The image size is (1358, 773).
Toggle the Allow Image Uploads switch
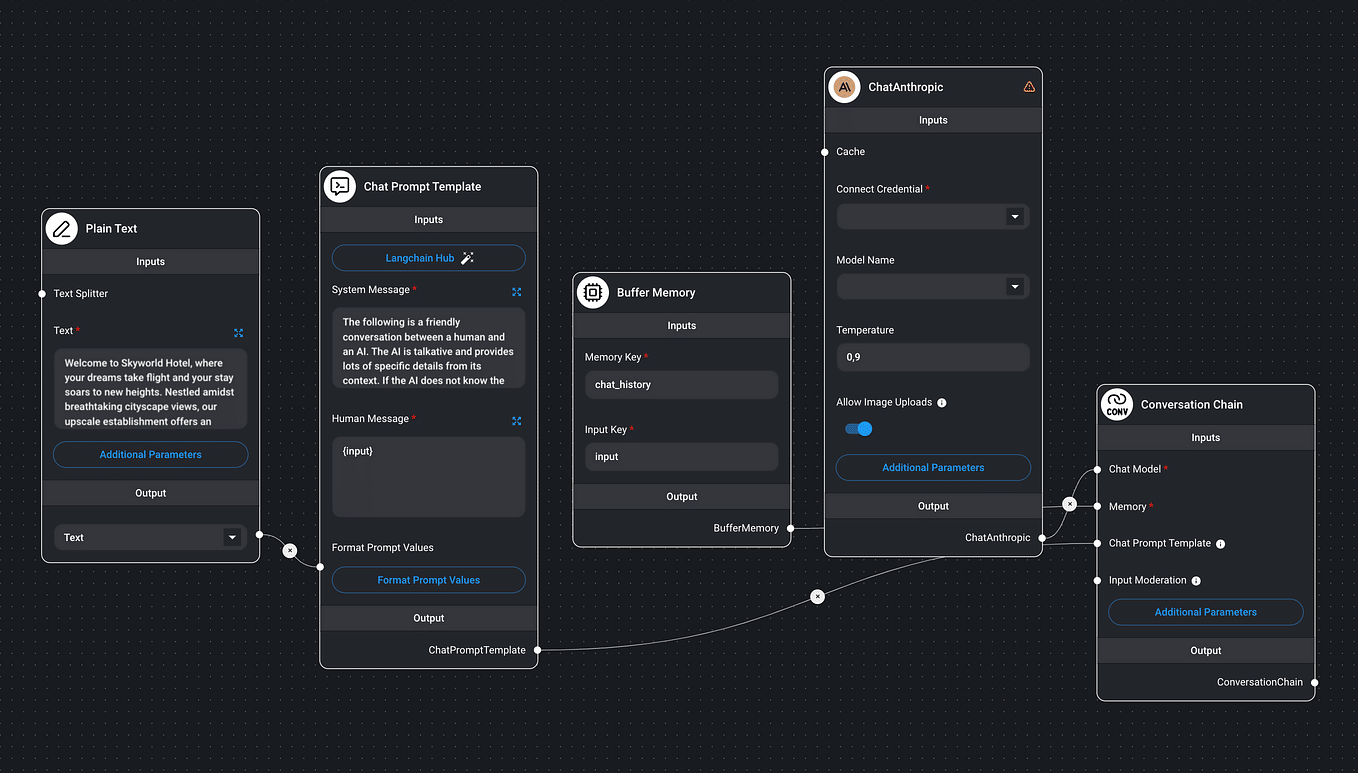pyautogui.click(x=859, y=429)
